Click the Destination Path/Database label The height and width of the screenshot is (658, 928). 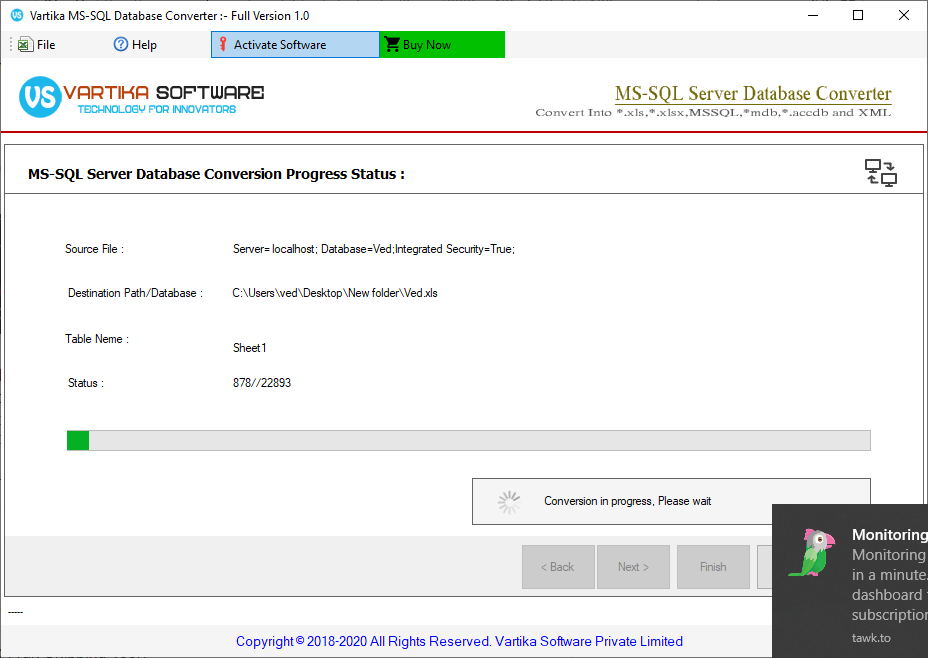[x=136, y=293]
